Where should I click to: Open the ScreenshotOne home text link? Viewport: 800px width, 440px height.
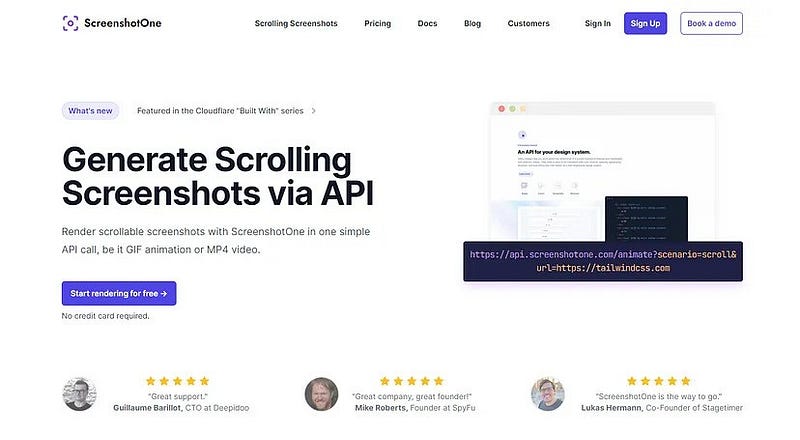[x=122, y=23]
